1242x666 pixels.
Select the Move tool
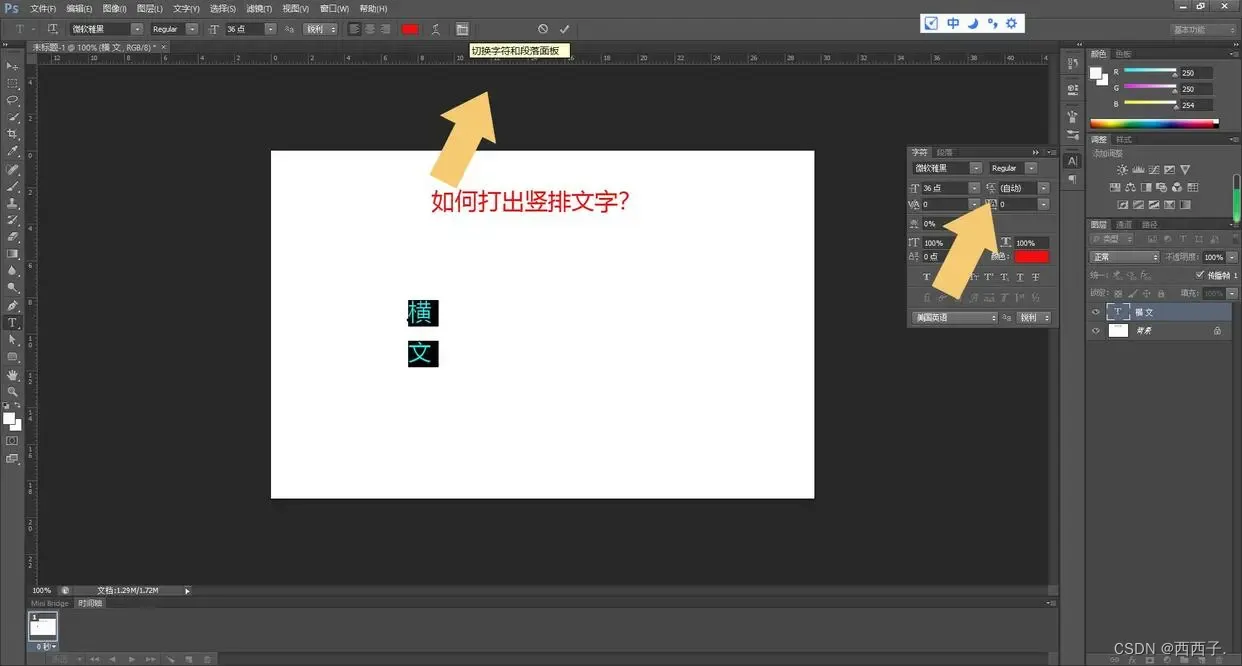(13, 66)
